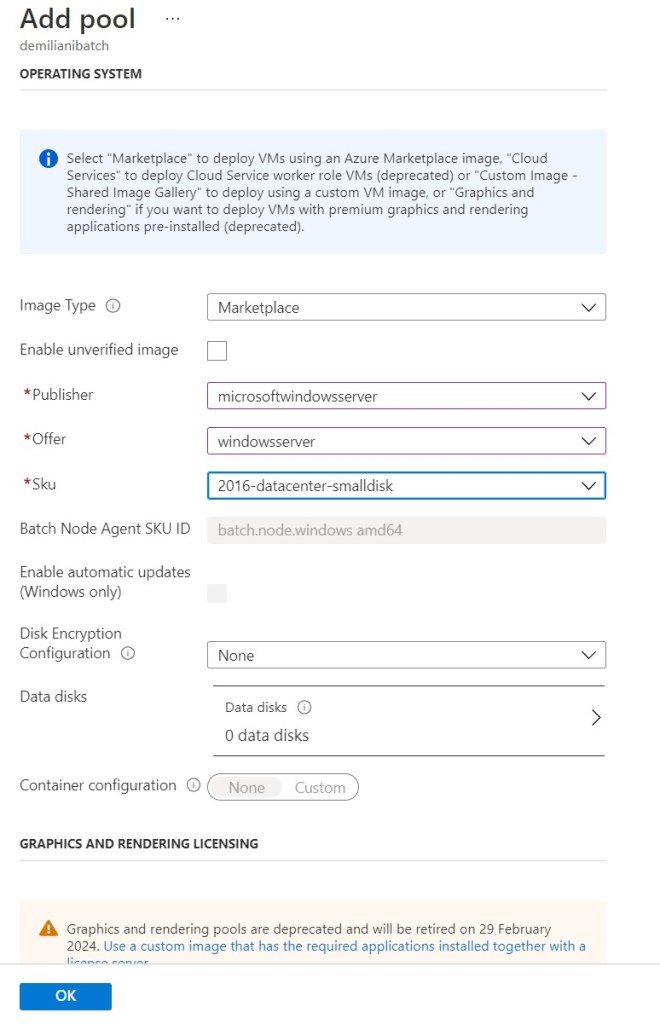Viewport: 660px width, 1024px height.
Task: Click the Disk Encryption Configuration info icon
Action: 127,654
